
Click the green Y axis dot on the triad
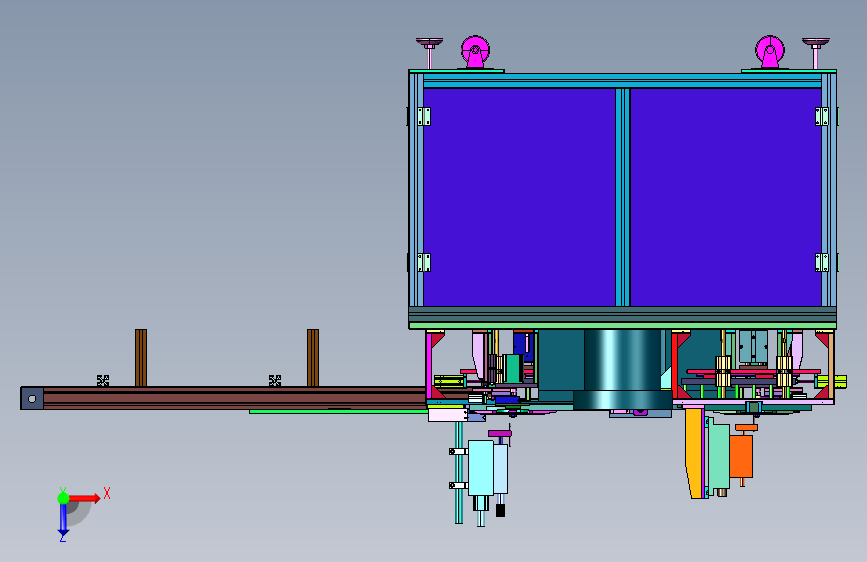point(63,498)
